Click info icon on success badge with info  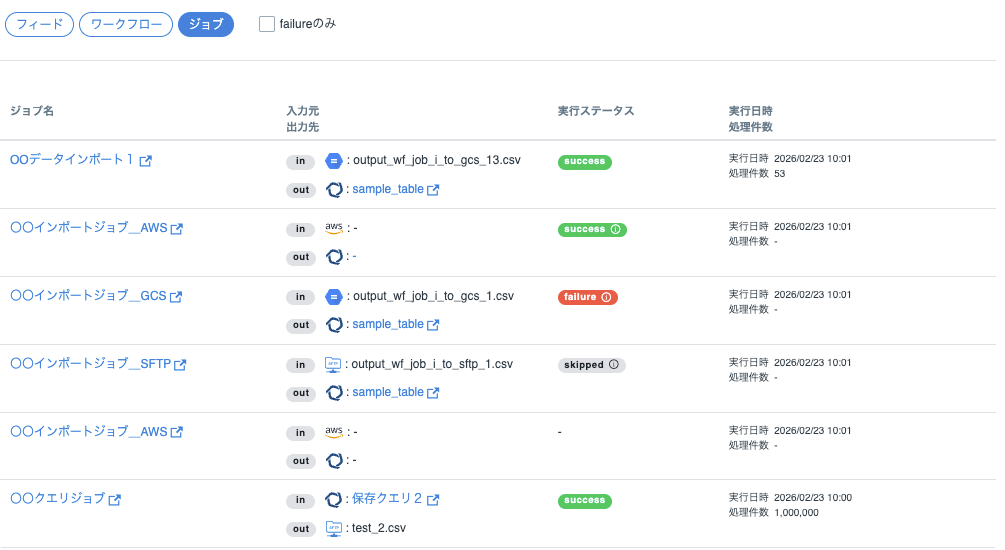[x=615, y=229]
